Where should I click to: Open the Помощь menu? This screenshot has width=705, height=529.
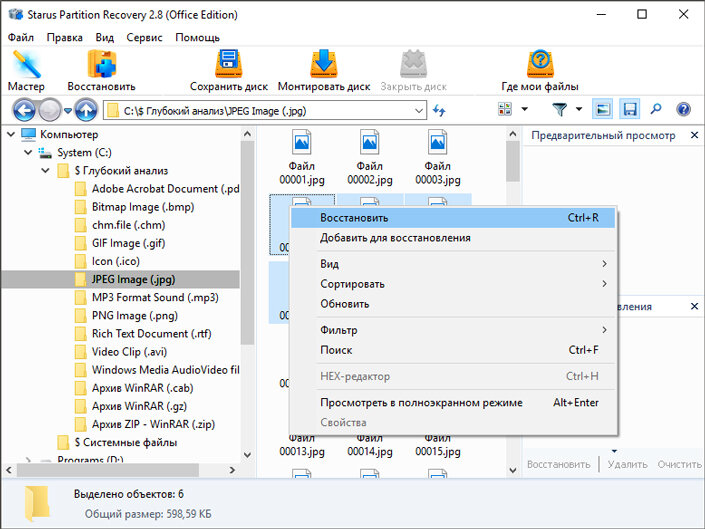click(x=197, y=38)
